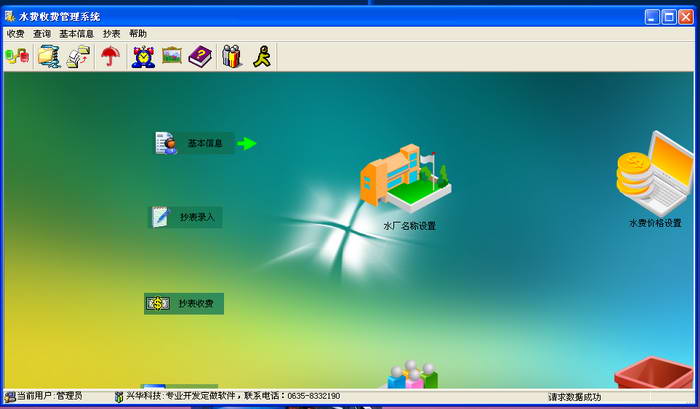Click the 水费价格设置 label

655,223
